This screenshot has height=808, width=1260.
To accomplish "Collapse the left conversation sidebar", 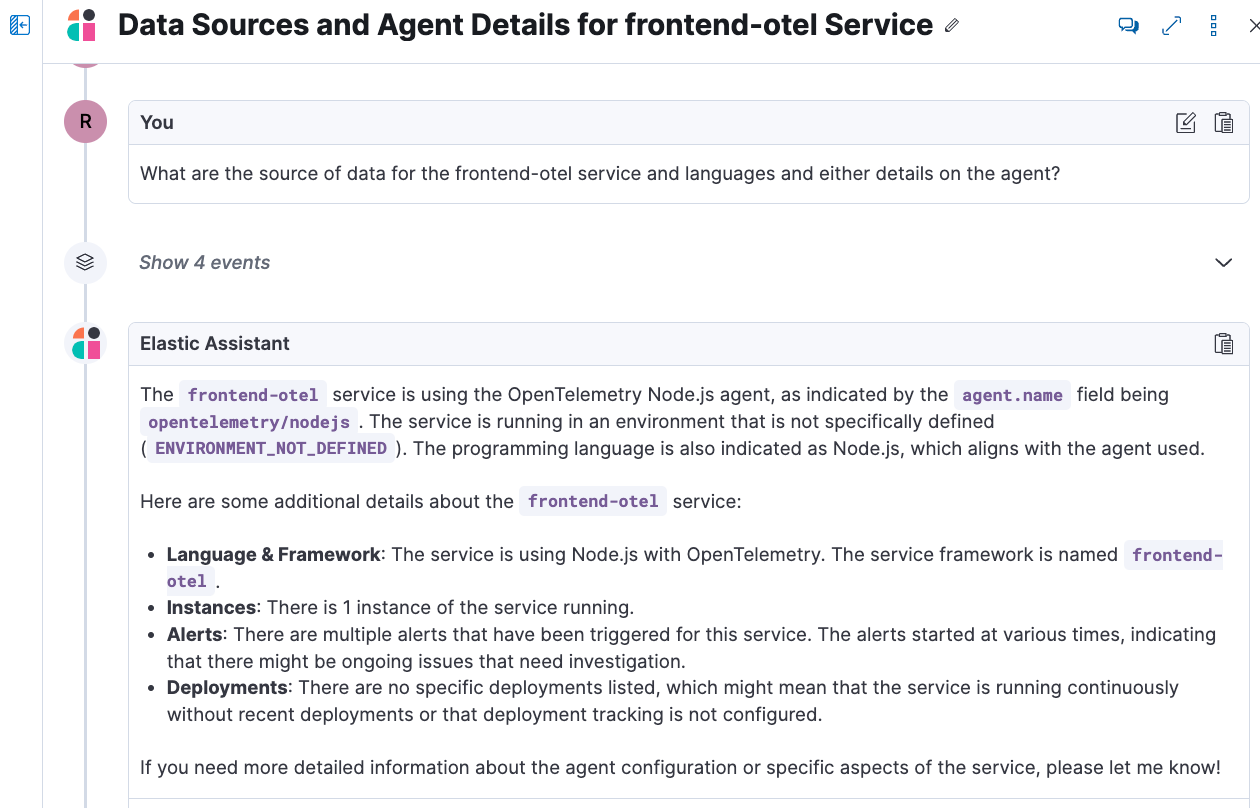I will 19,25.
